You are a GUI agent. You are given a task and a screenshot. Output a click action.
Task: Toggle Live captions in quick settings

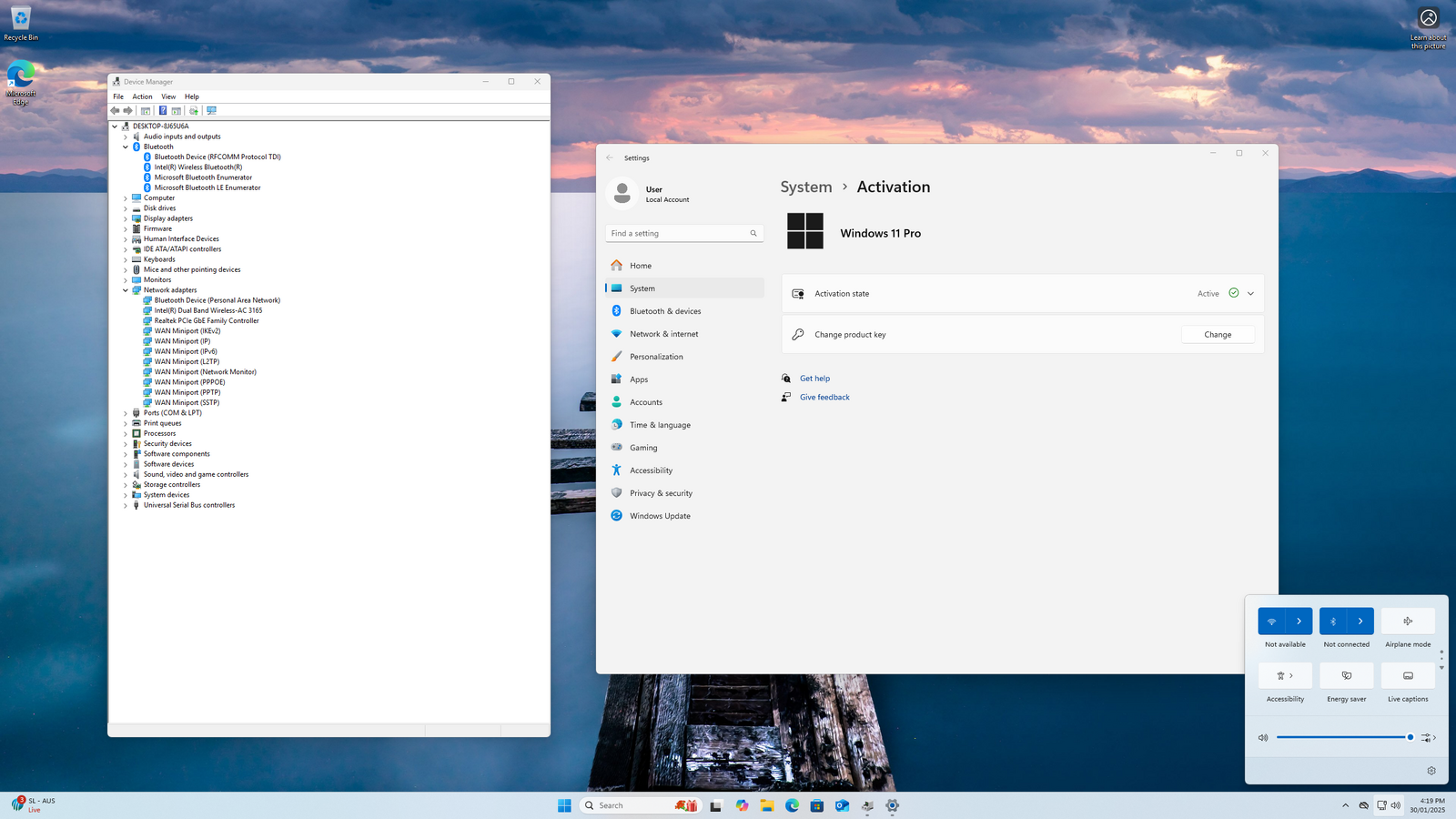tap(1408, 675)
